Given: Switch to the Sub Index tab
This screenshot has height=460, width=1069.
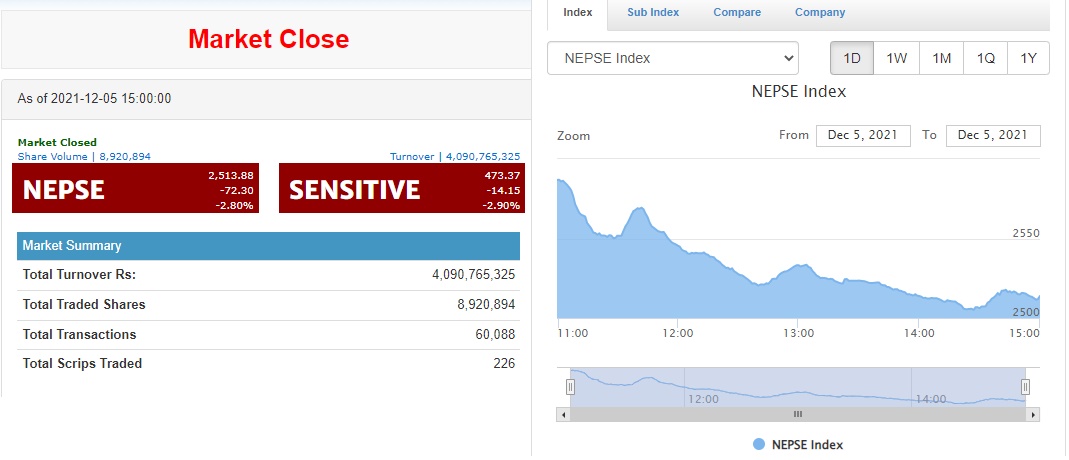Looking at the screenshot, I should pyautogui.click(x=653, y=13).
